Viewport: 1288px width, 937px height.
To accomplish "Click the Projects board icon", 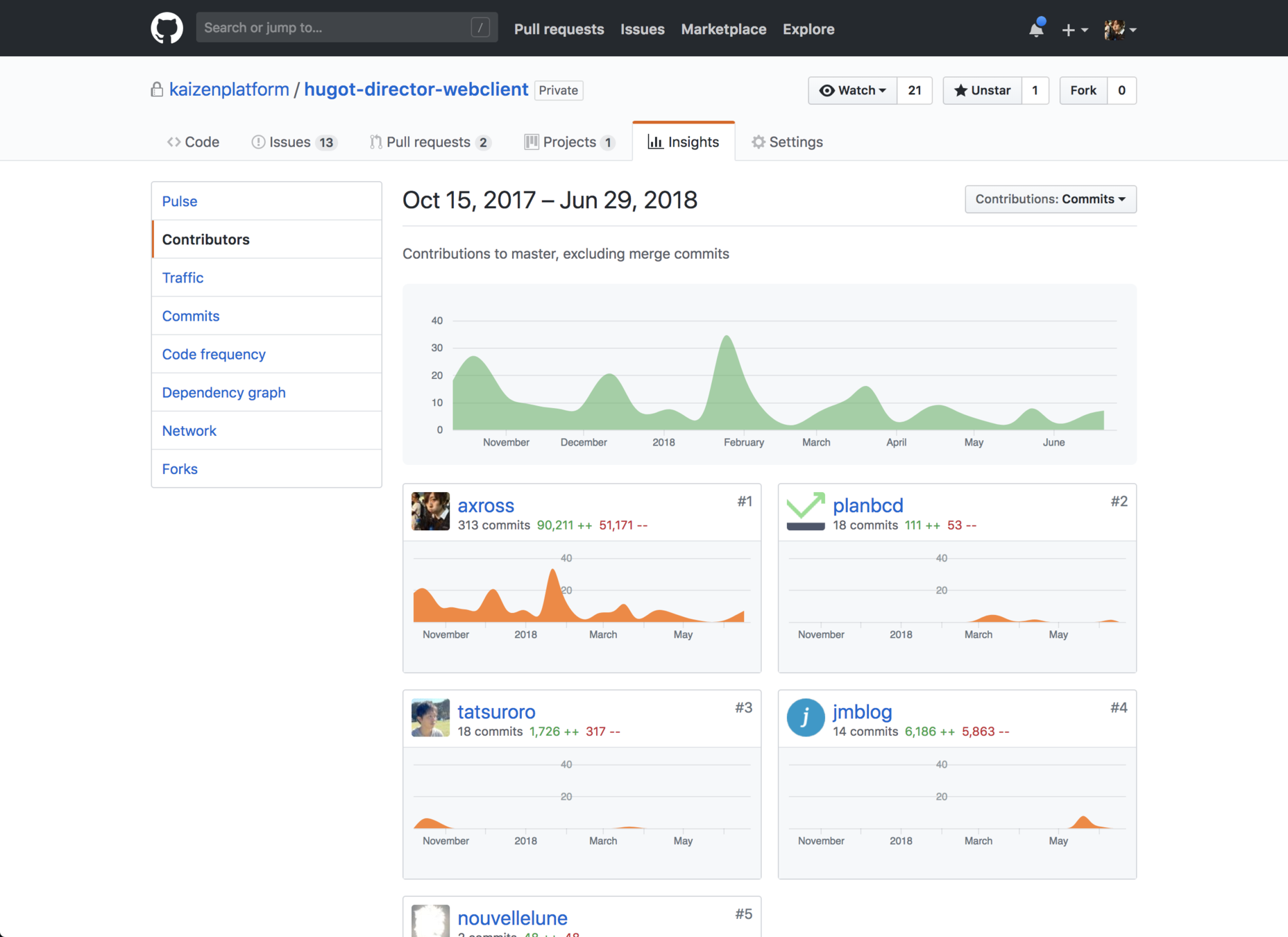I will tap(532, 142).
